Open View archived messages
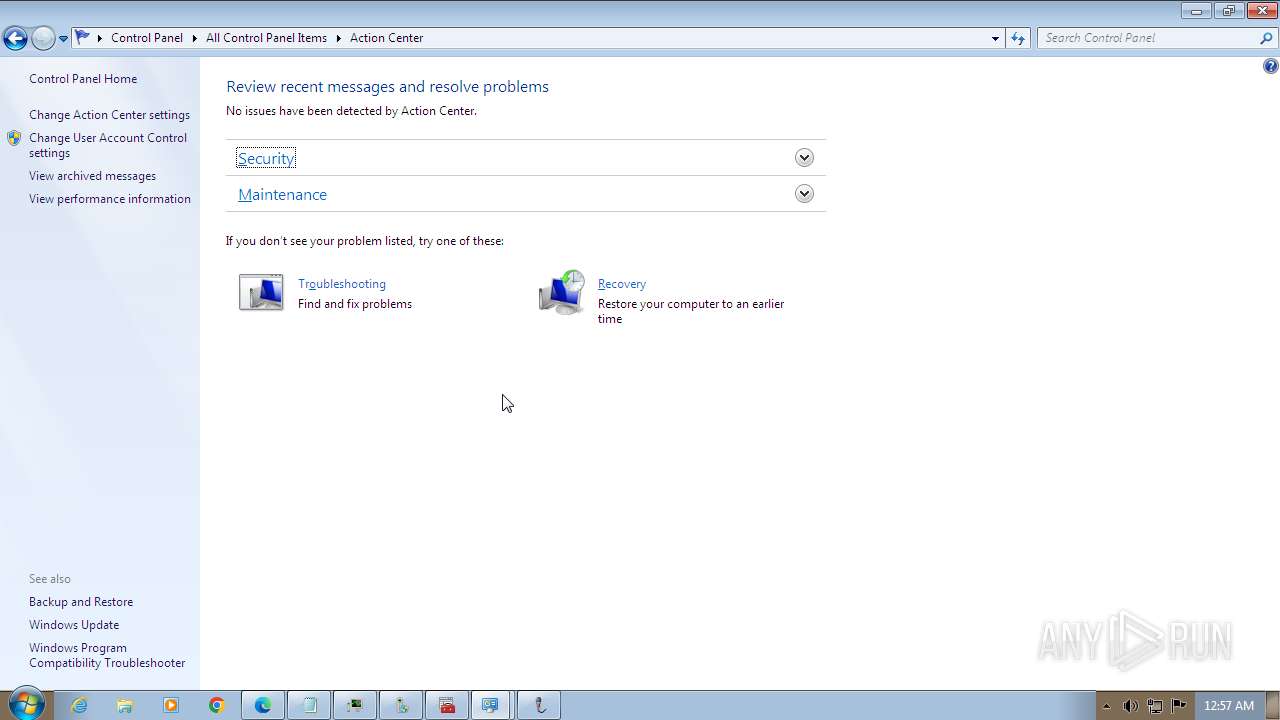 pos(92,176)
